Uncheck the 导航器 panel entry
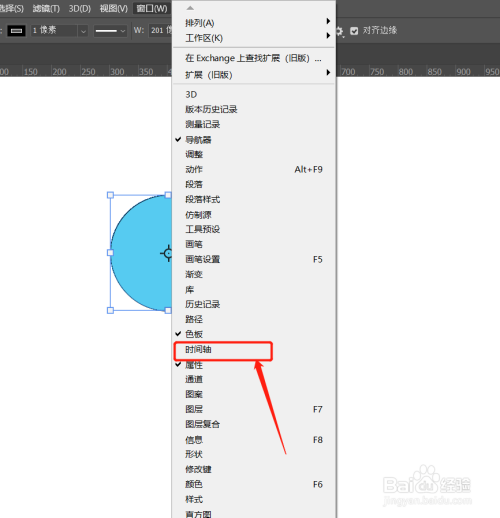 pos(254,140)
